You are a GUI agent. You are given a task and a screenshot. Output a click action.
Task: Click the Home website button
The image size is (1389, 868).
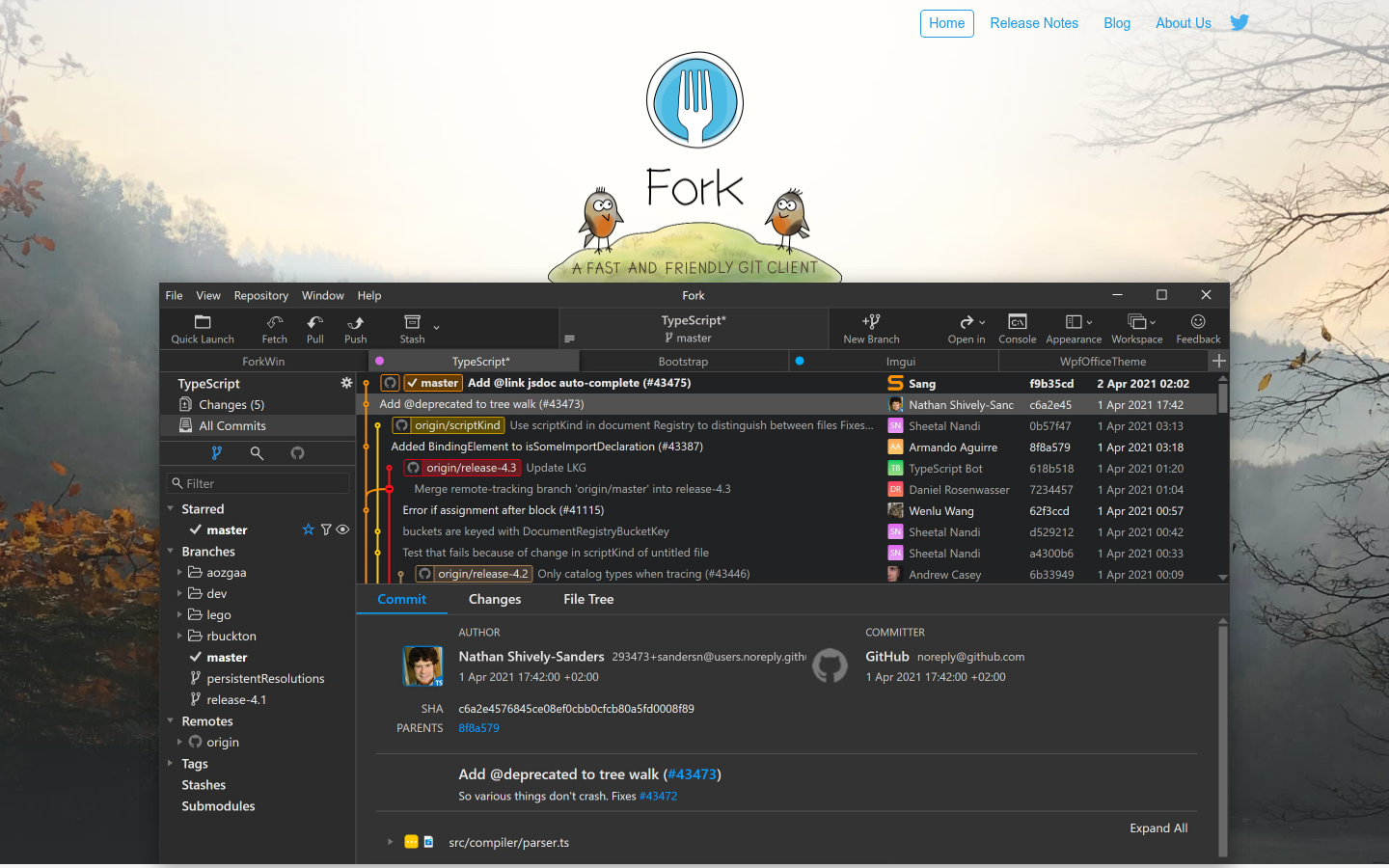[947, 23]
